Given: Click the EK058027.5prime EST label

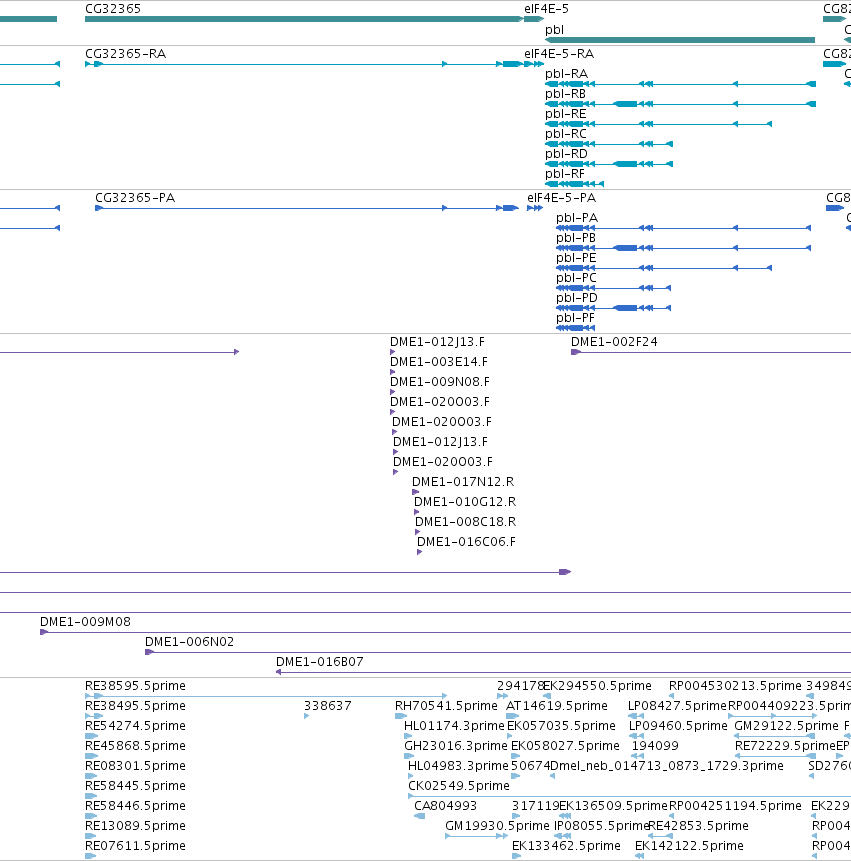Looking at the screenshot, I should point(565,746).
